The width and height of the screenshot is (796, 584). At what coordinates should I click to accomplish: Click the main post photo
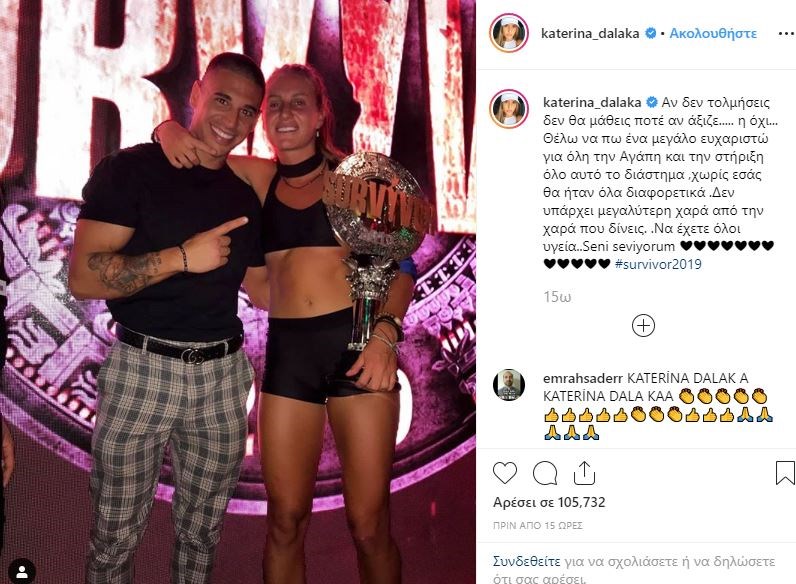238,292
